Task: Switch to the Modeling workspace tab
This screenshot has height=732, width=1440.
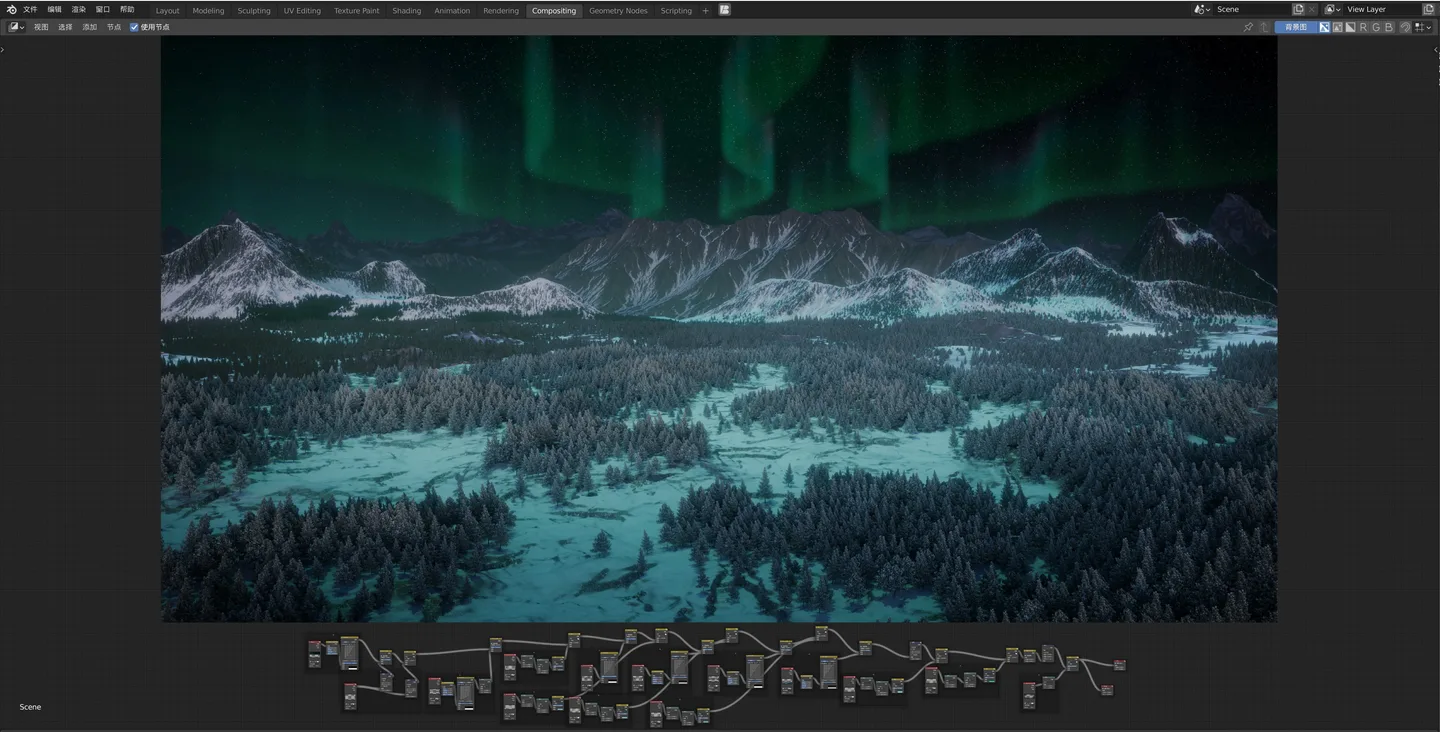Action: (208, 10)
